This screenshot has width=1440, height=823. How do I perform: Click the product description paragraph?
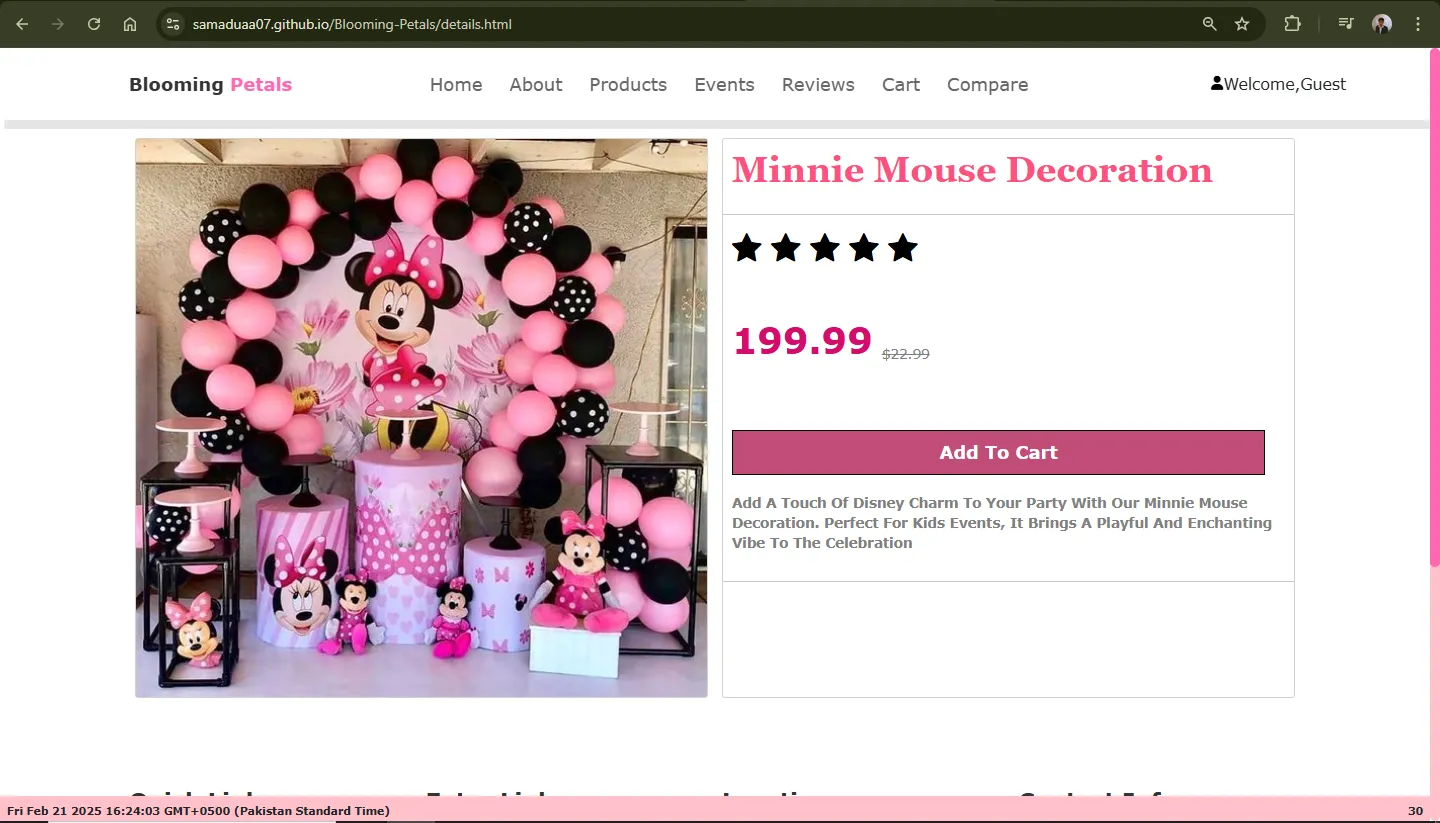(1002, 523)
